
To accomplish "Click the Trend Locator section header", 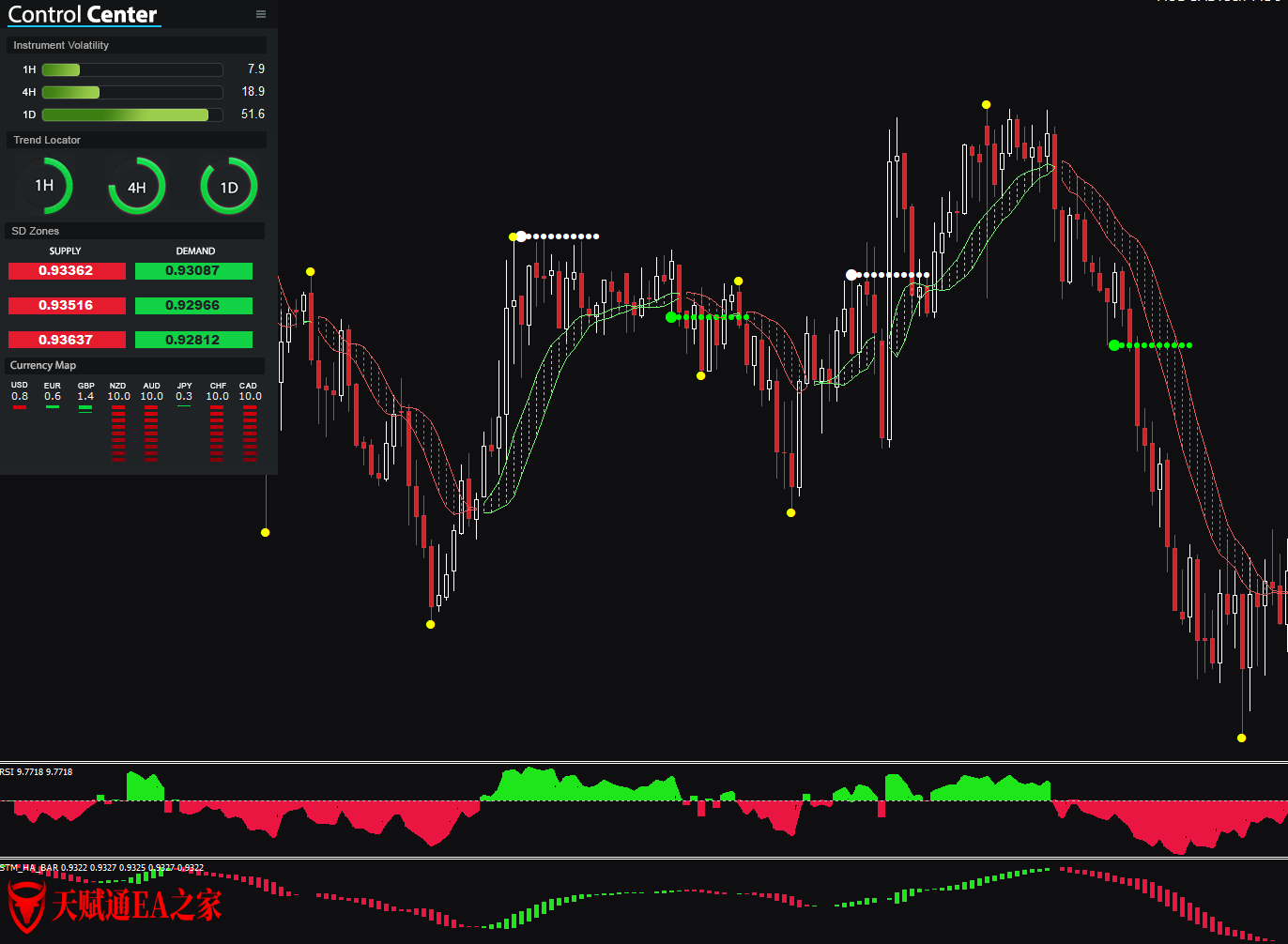I will pos(47,140).
